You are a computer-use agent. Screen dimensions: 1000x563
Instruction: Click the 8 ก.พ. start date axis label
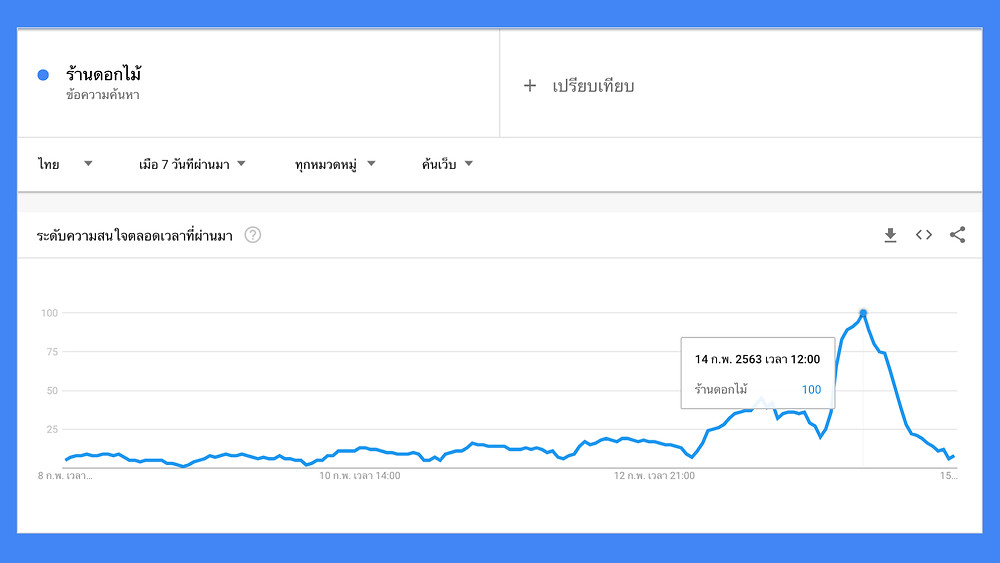[x=65, y=476]
